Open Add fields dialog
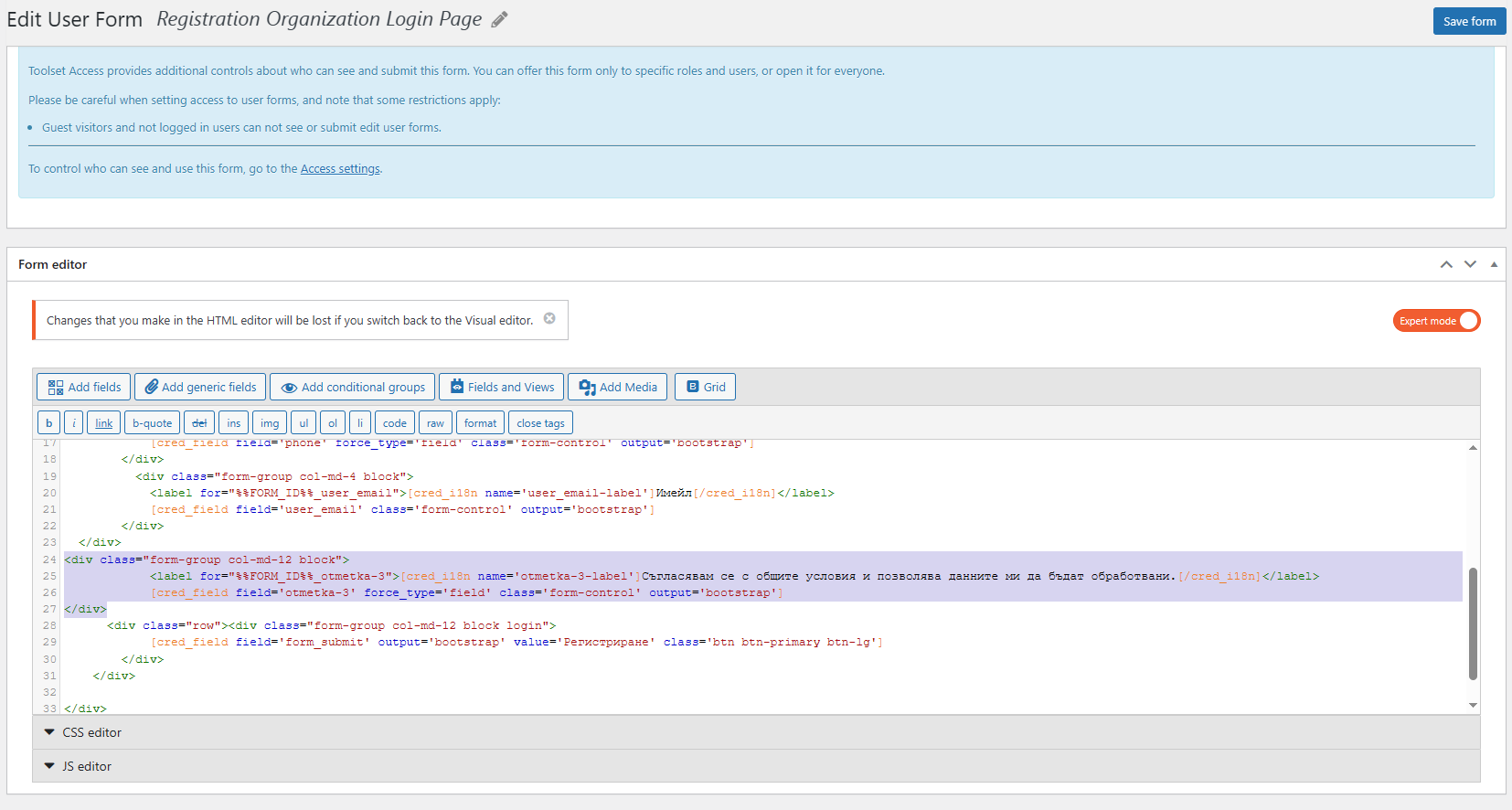Screen dimensions: 1512x810 (84, 387)
